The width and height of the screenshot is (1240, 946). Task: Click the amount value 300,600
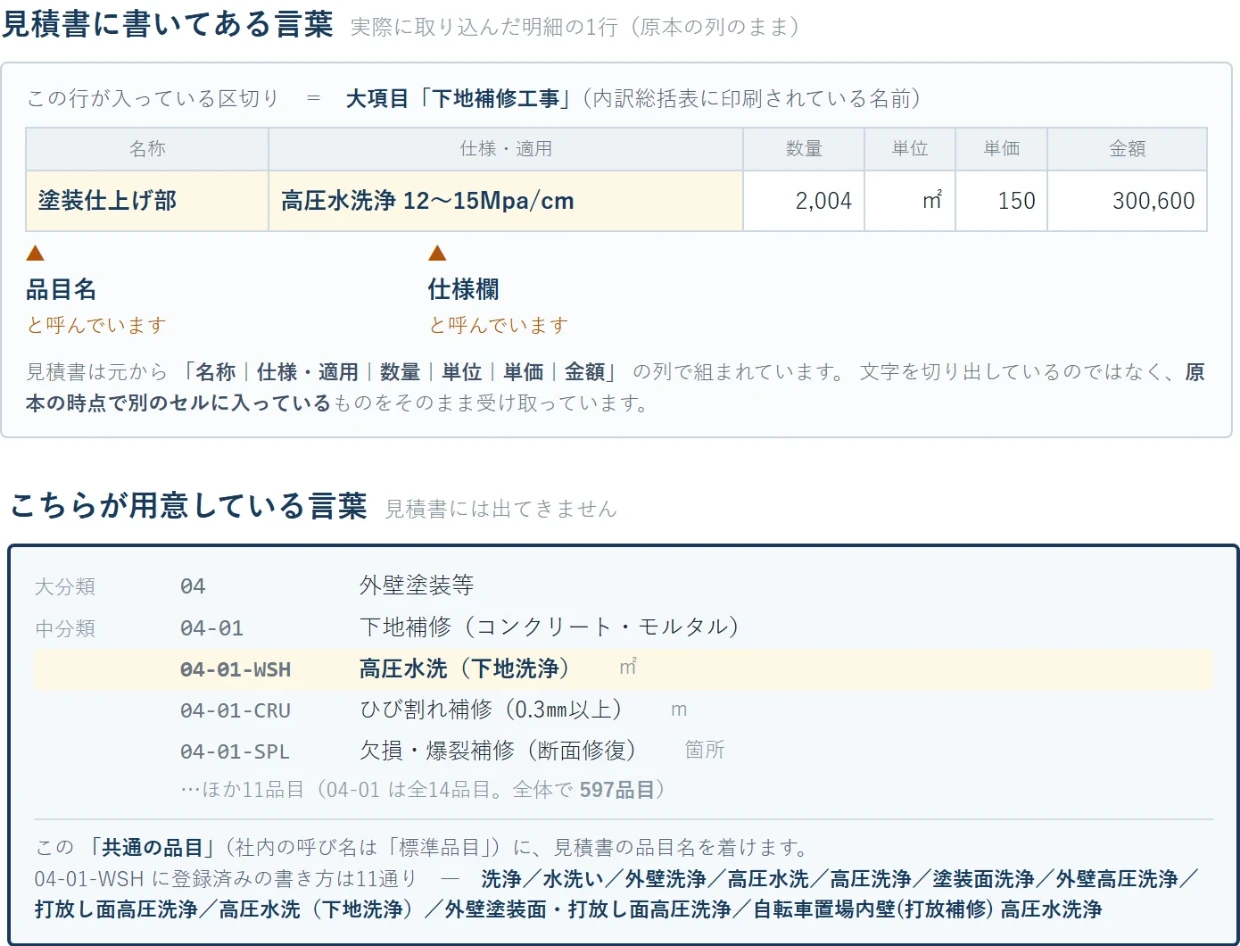pos(1154,201)
